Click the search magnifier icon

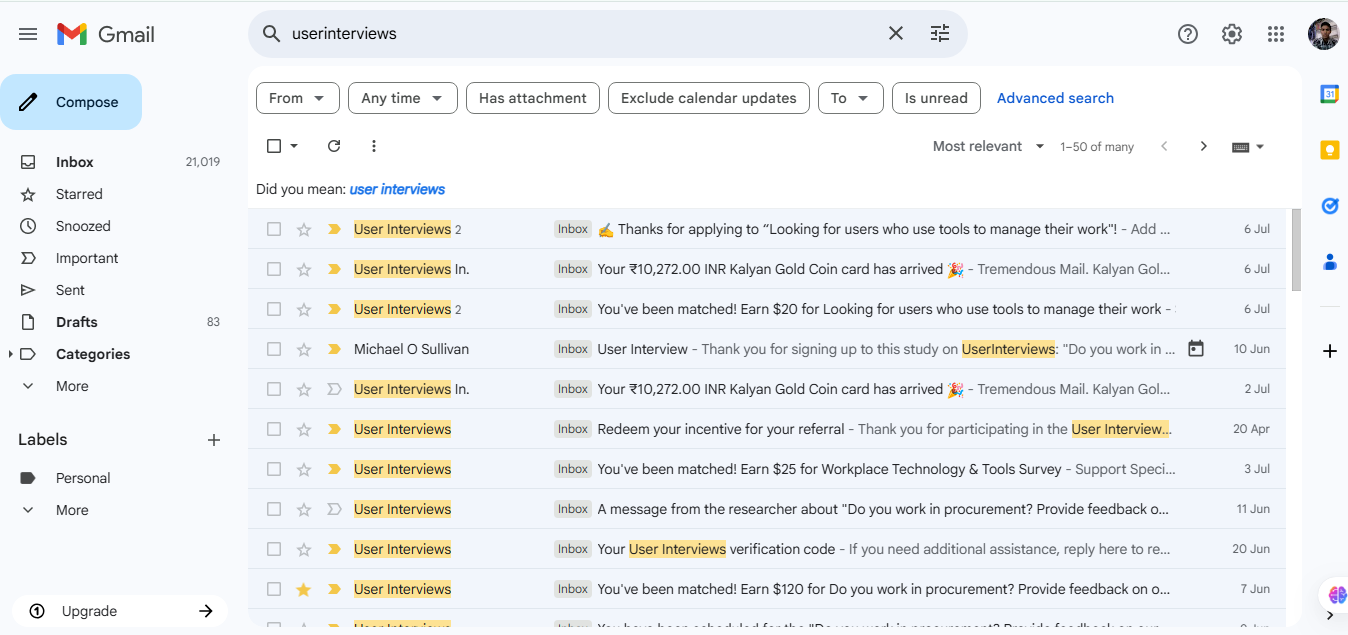click(x=271, y=34)
